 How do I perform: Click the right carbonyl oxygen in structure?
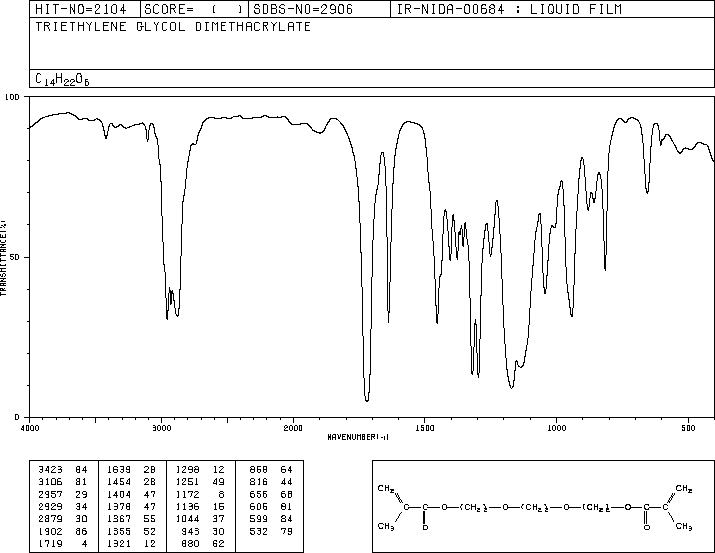[647, 527]
